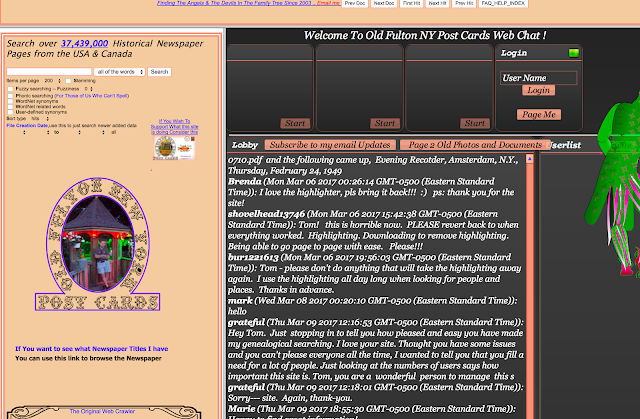Click the Next Hit button

coord(437,3)
